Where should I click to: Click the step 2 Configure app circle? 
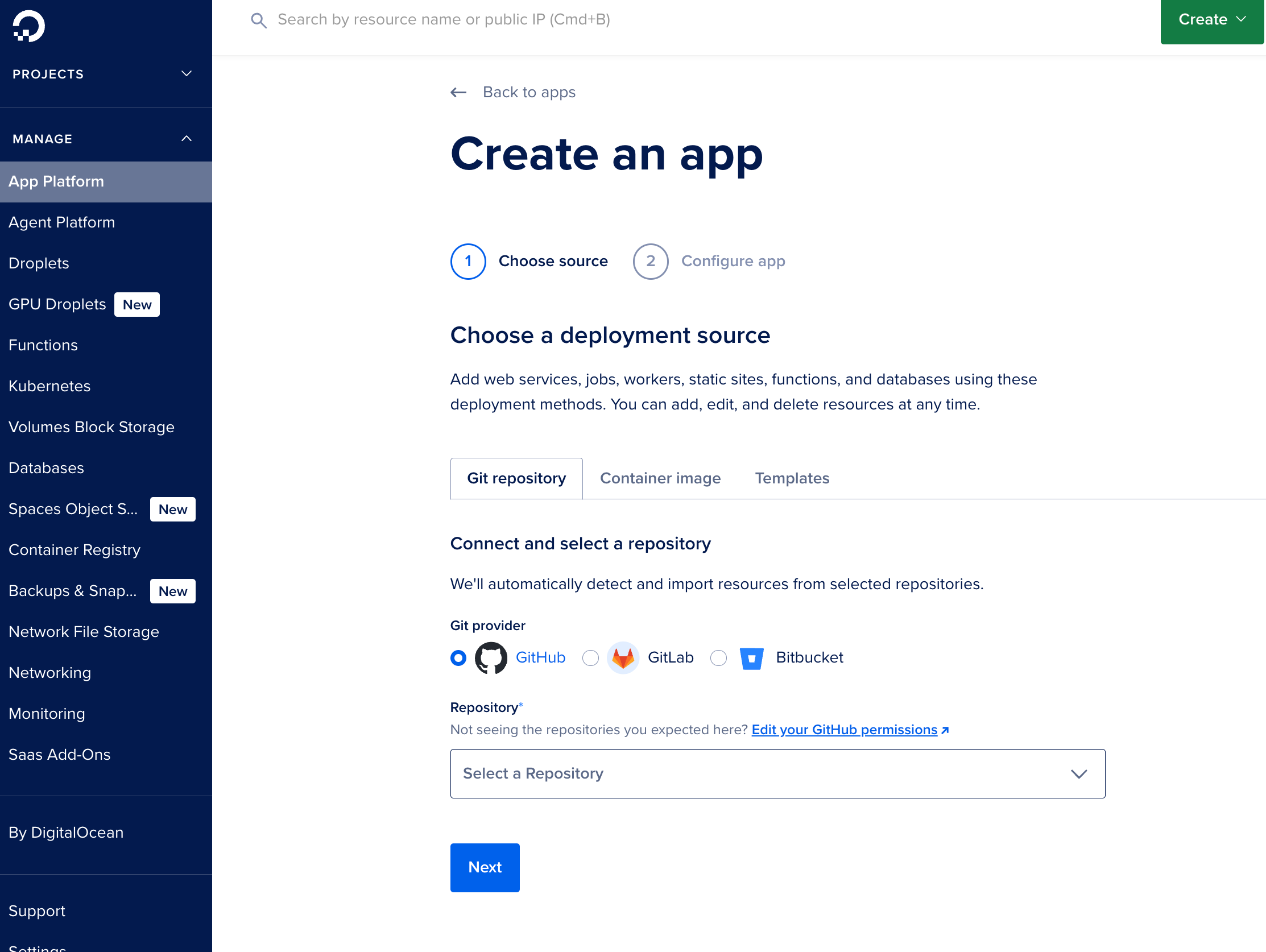click(651, 261)
